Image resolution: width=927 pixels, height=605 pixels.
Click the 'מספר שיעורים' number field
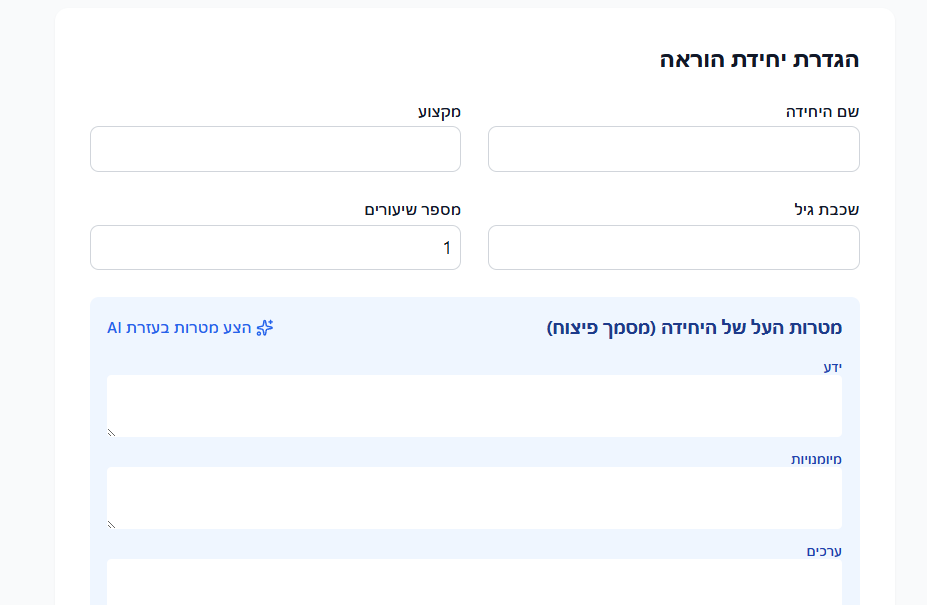click(275, 247)
